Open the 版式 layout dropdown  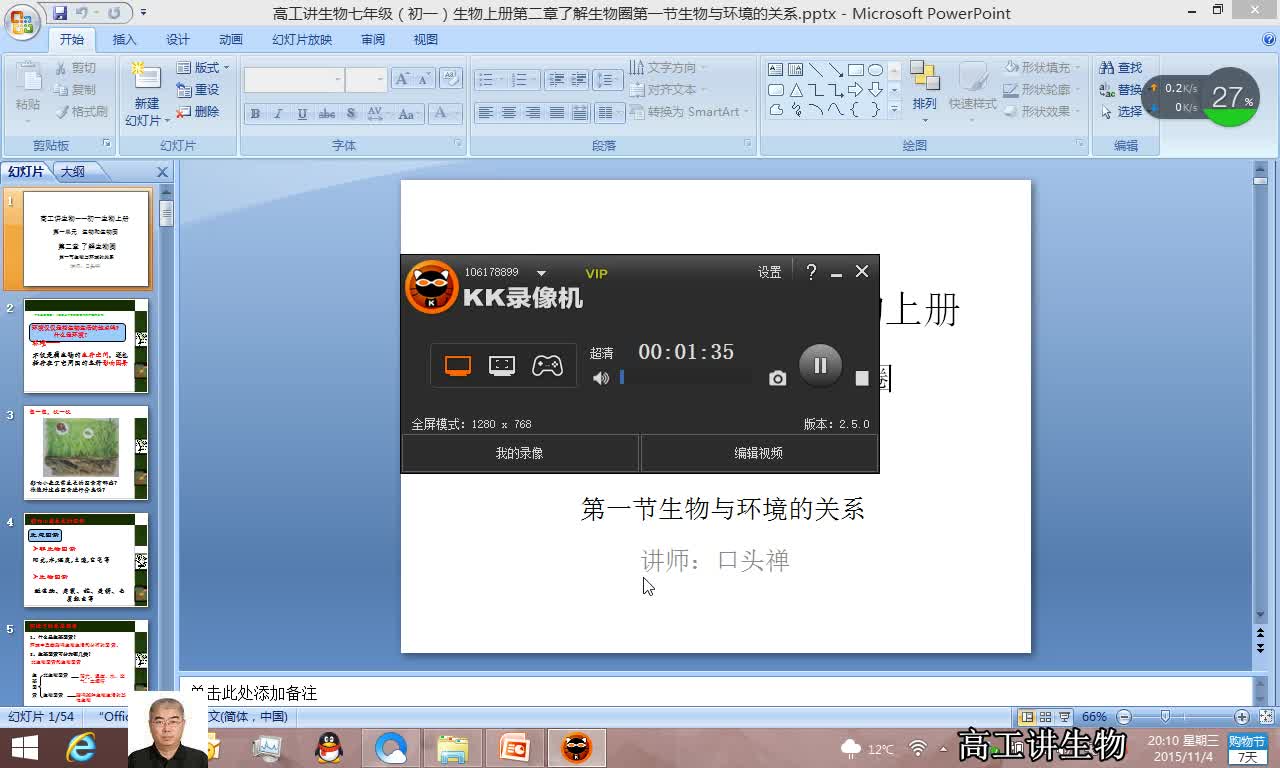(x=203, y=68)
